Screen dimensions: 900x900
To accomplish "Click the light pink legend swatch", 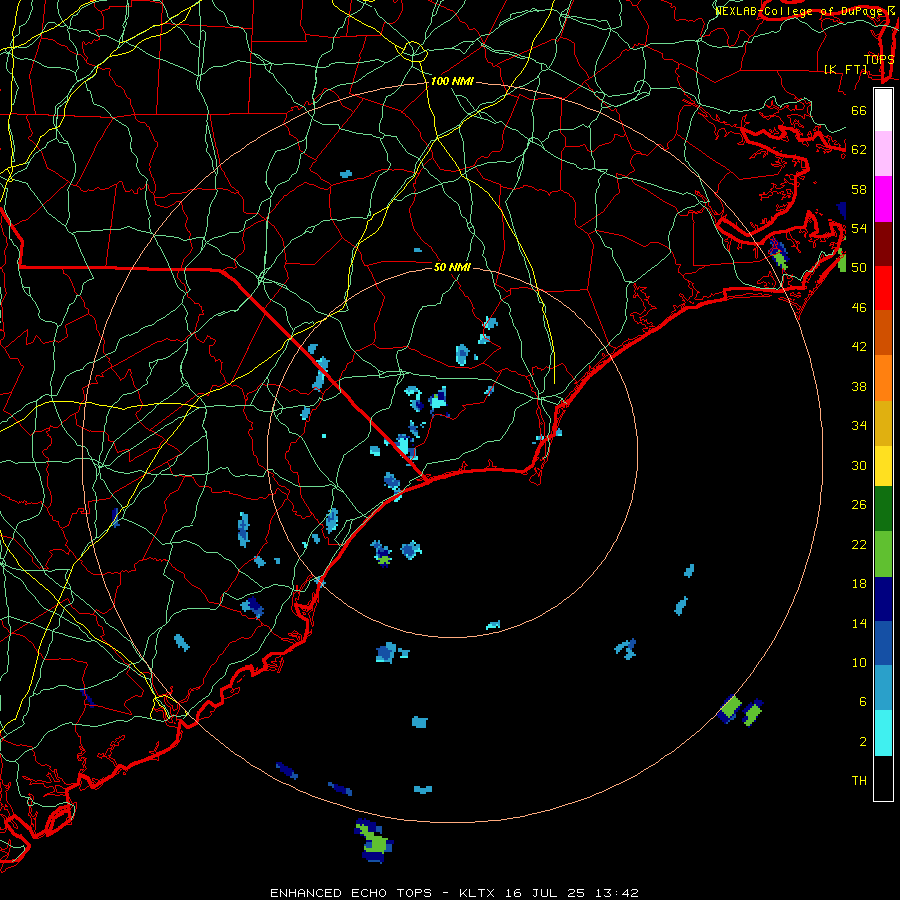I will pos(883,153).
